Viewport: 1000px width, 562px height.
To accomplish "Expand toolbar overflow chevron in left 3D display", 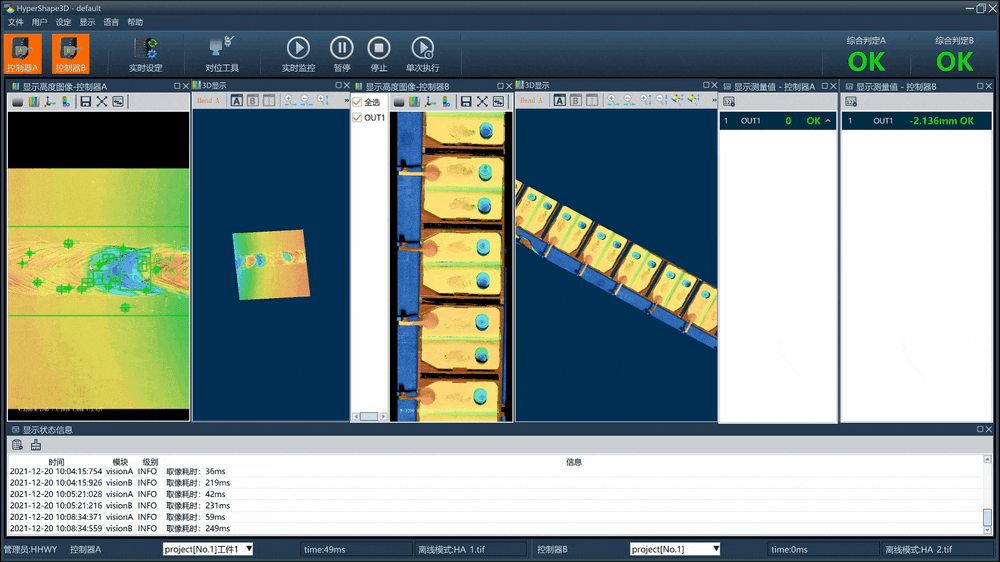I will (346, 100).
